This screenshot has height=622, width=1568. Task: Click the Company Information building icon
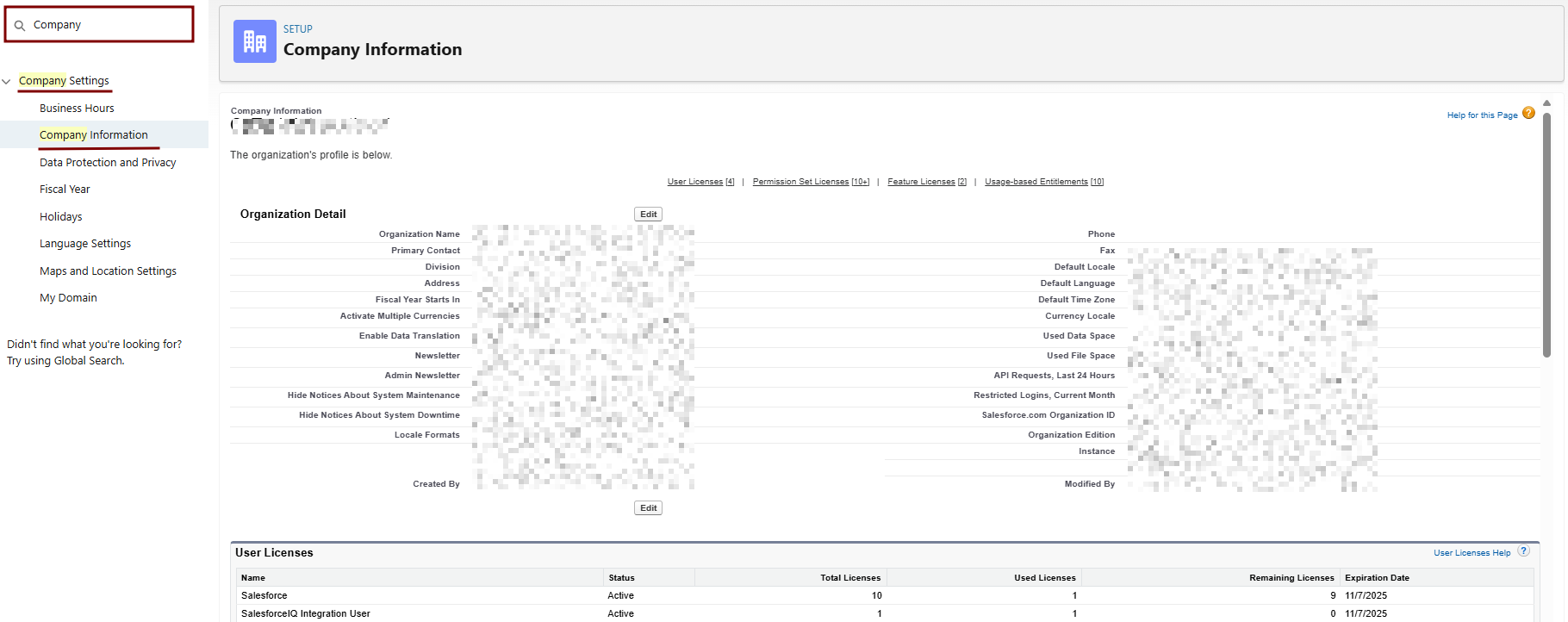point(254,41)
